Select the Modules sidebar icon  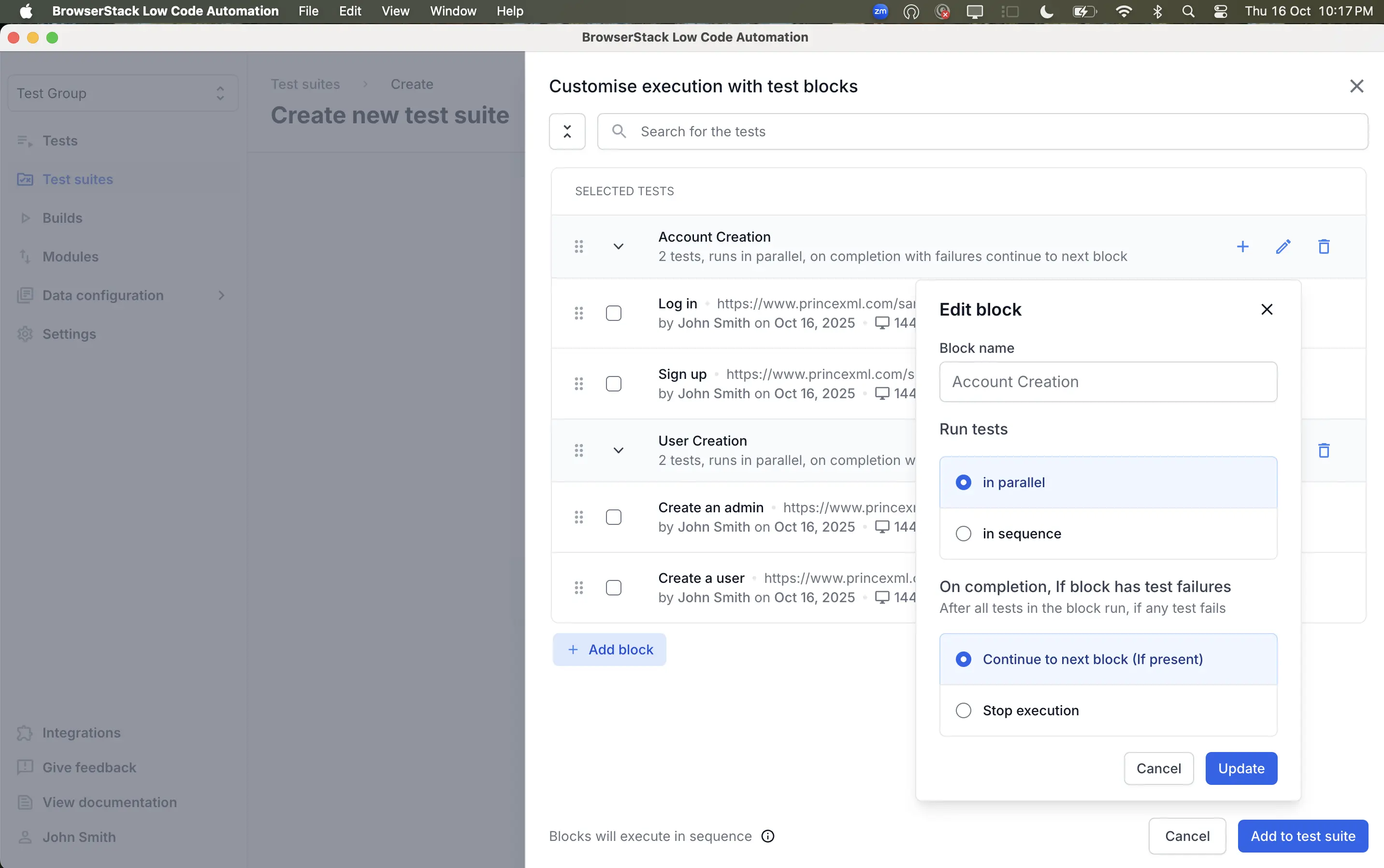click(x=25, y=257)
